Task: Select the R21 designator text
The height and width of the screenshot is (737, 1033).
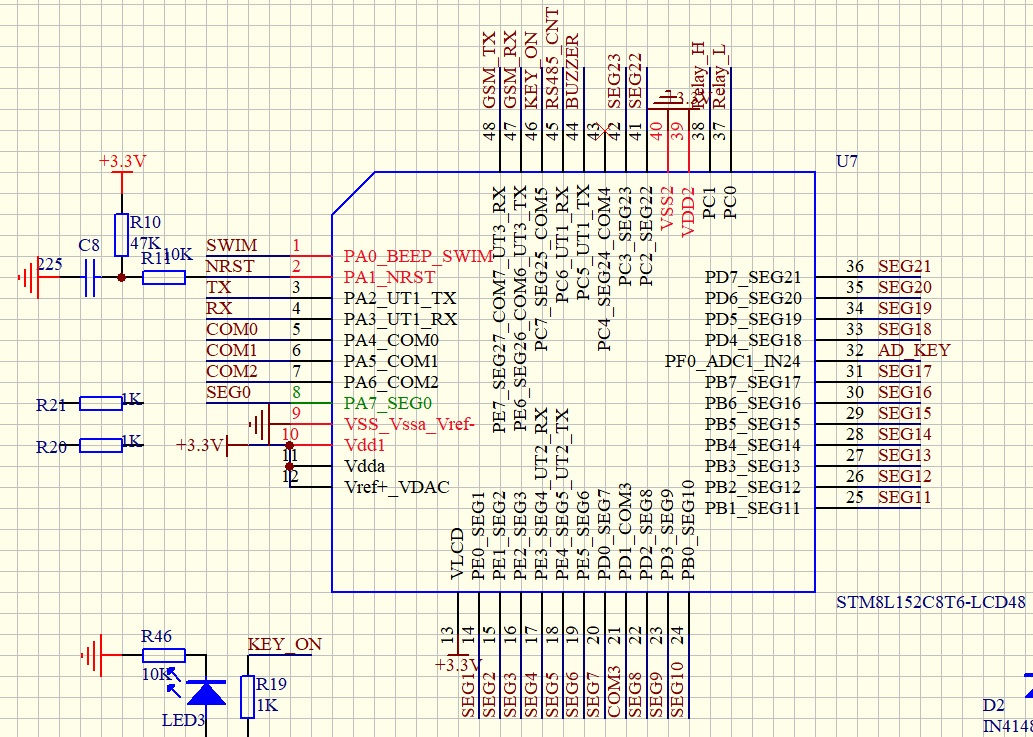Action: (51, 405)
